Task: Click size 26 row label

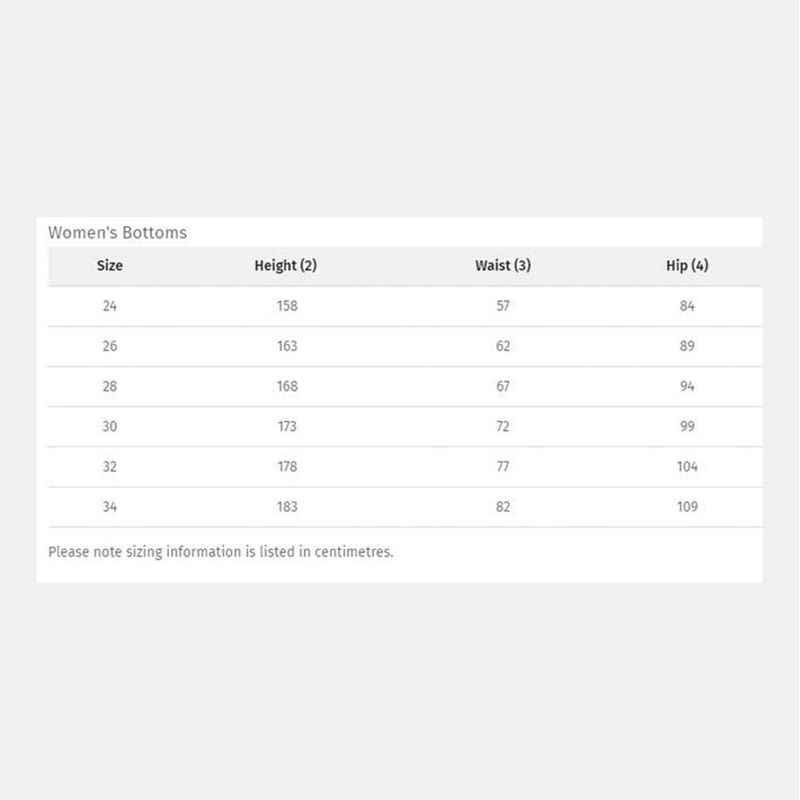Action: (110, 346)
